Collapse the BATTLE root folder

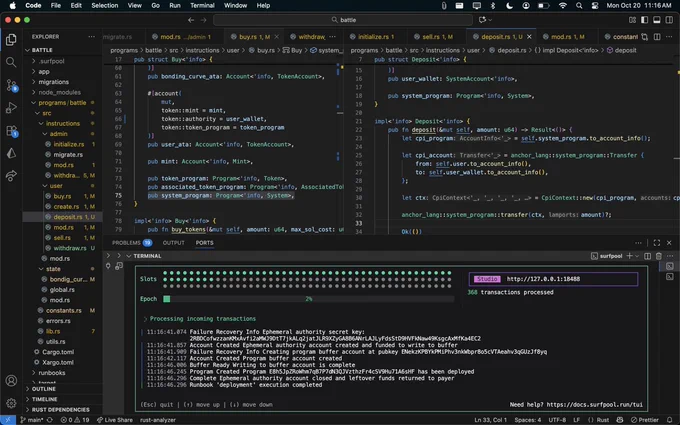click(x=42, y=50)
